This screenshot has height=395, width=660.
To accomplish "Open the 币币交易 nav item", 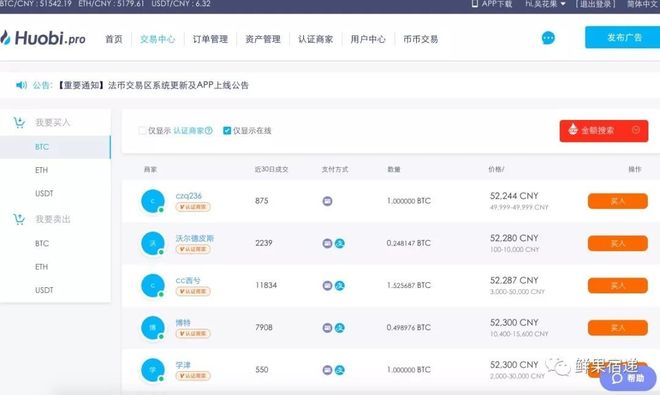I will click(x=420, y=39).
